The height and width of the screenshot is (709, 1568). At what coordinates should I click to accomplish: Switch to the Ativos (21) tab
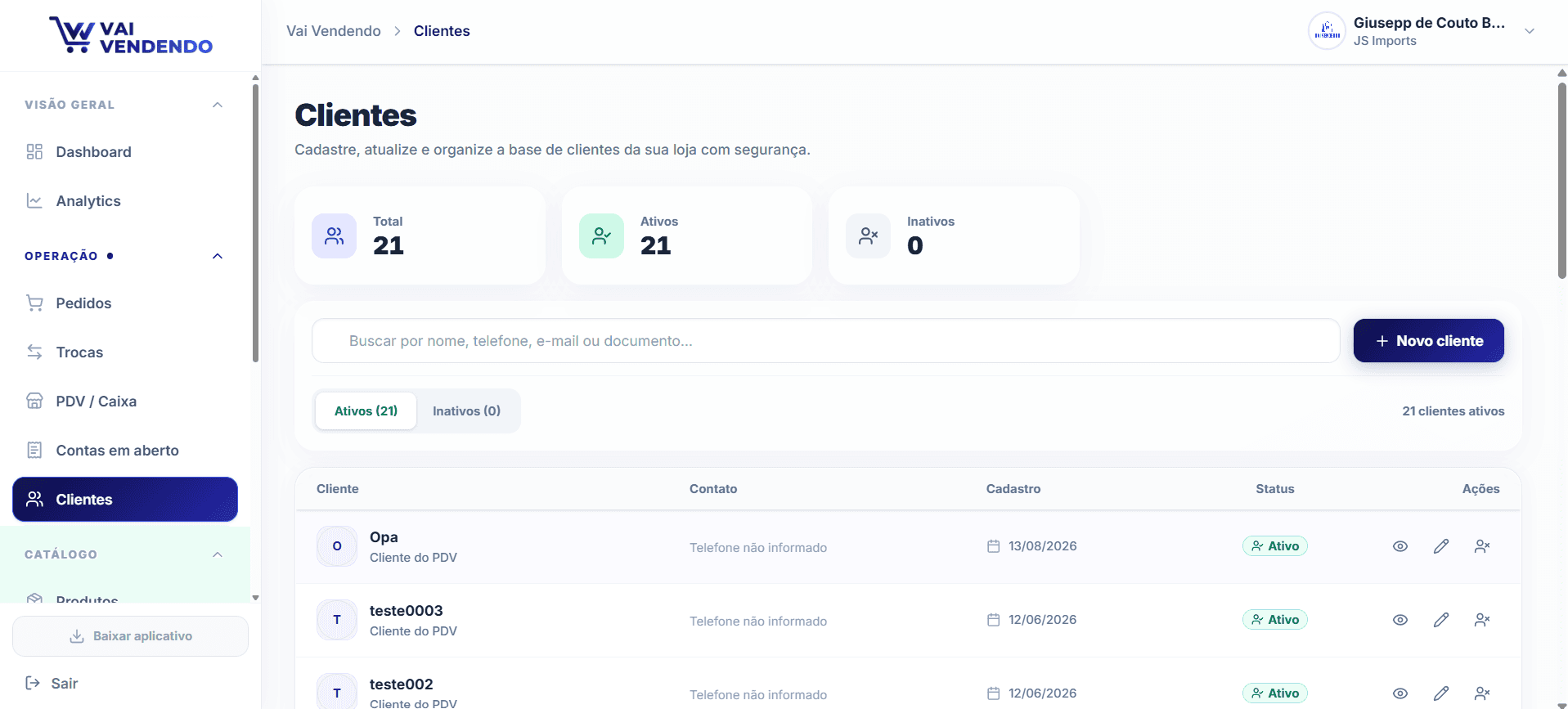tap(366, 411)
